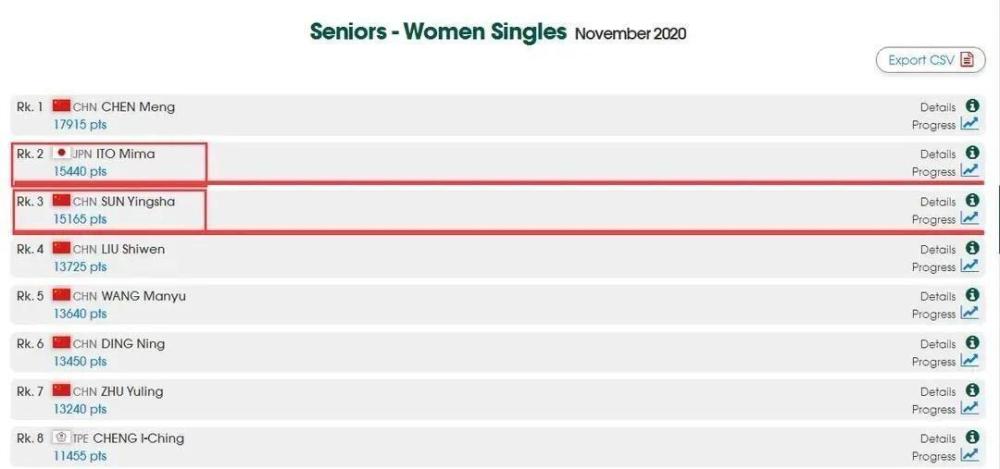
Task: Click China flag beside ZHU Yuling
Action: [x=61, y=390]
